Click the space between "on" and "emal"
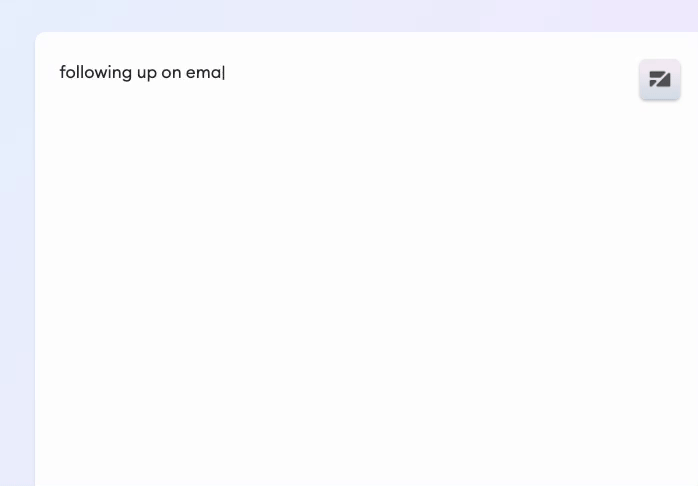Viewport: 698px width, 486px height. pos(184,73)
